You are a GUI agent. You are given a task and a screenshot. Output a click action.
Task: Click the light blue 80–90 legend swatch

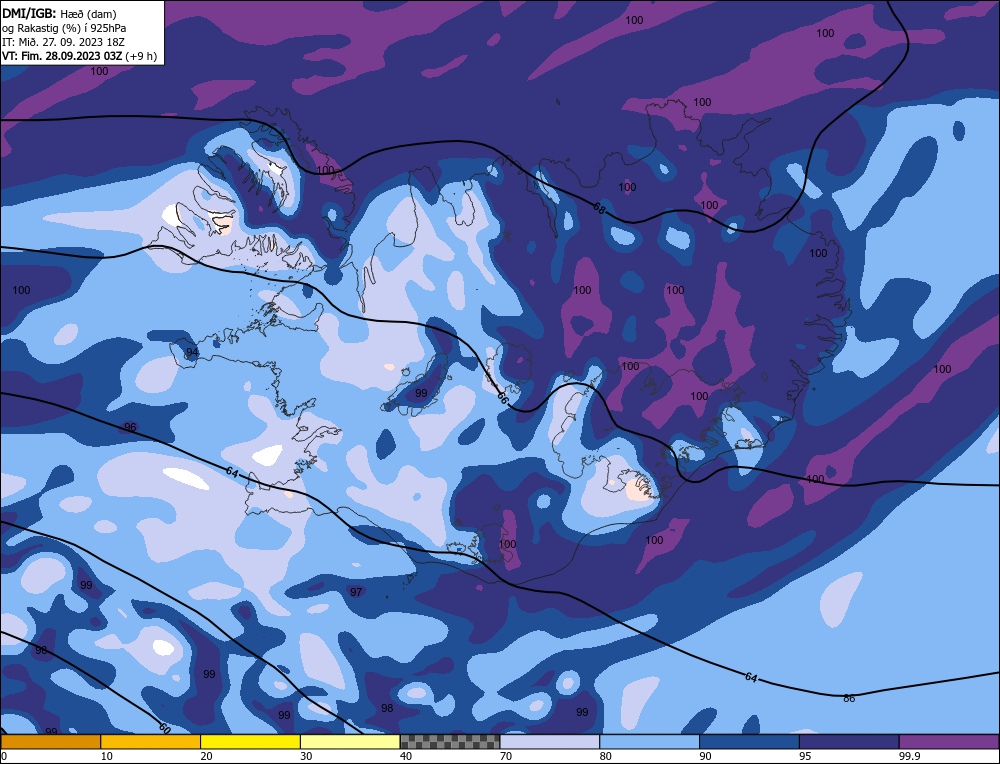[x=649, y=741]
